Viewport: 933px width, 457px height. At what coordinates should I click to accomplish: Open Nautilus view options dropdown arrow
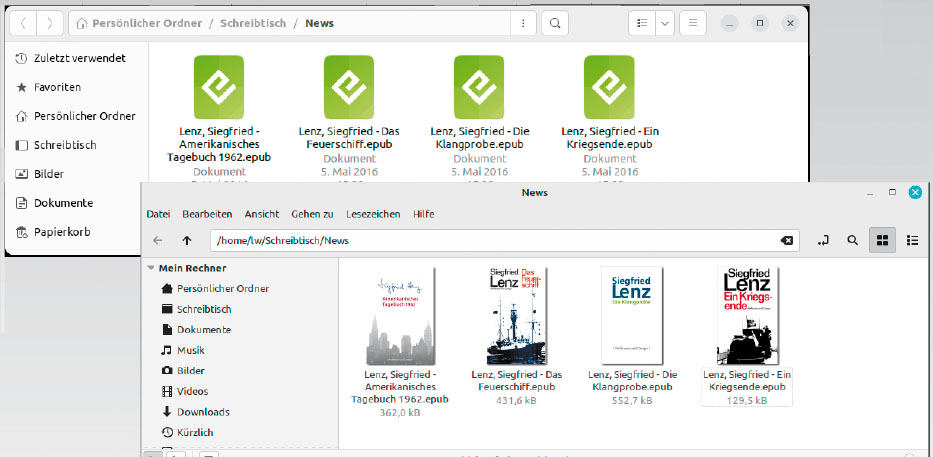click(665, 23)
